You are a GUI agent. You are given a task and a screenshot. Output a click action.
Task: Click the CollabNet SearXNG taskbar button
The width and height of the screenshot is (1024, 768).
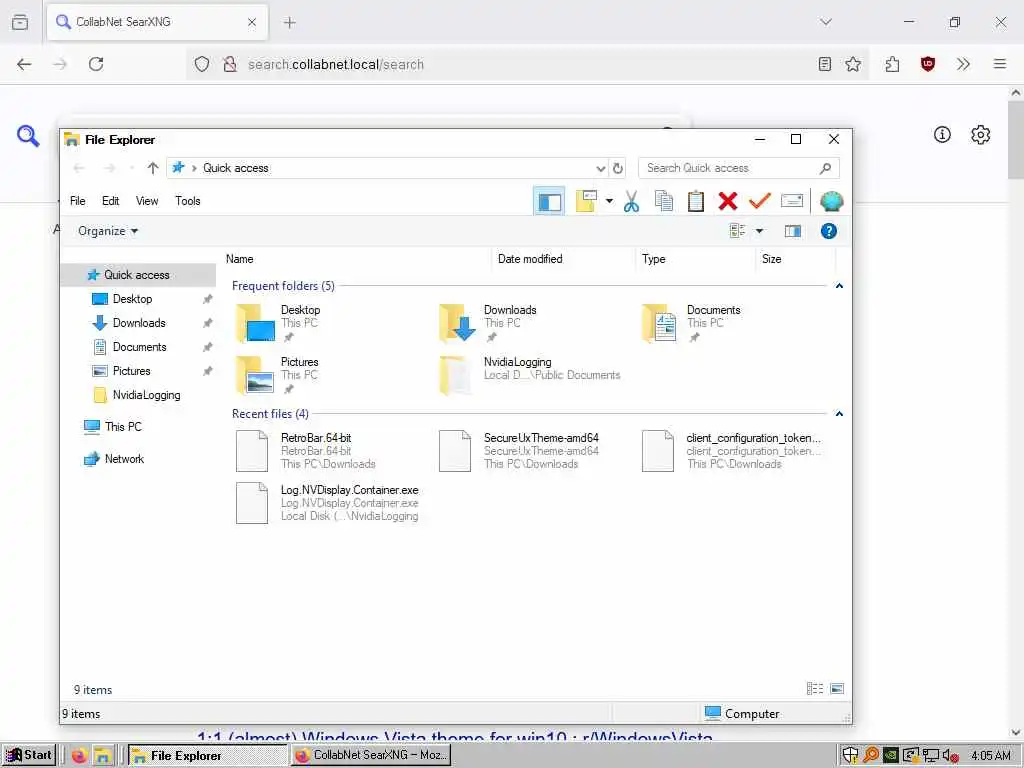pyautogui.click(x=370, y=756)
